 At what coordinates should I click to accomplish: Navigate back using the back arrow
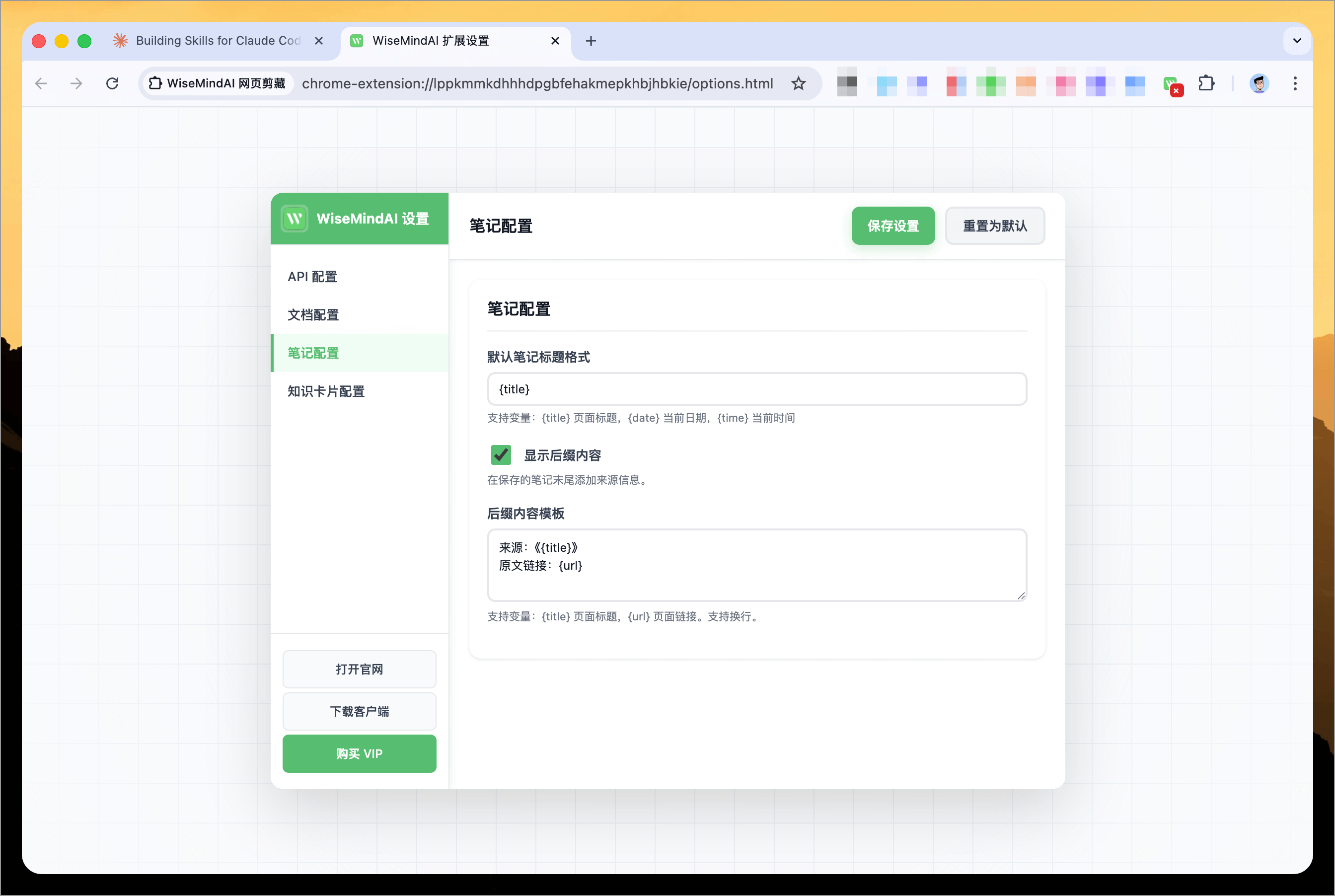[x=41, y=83]
